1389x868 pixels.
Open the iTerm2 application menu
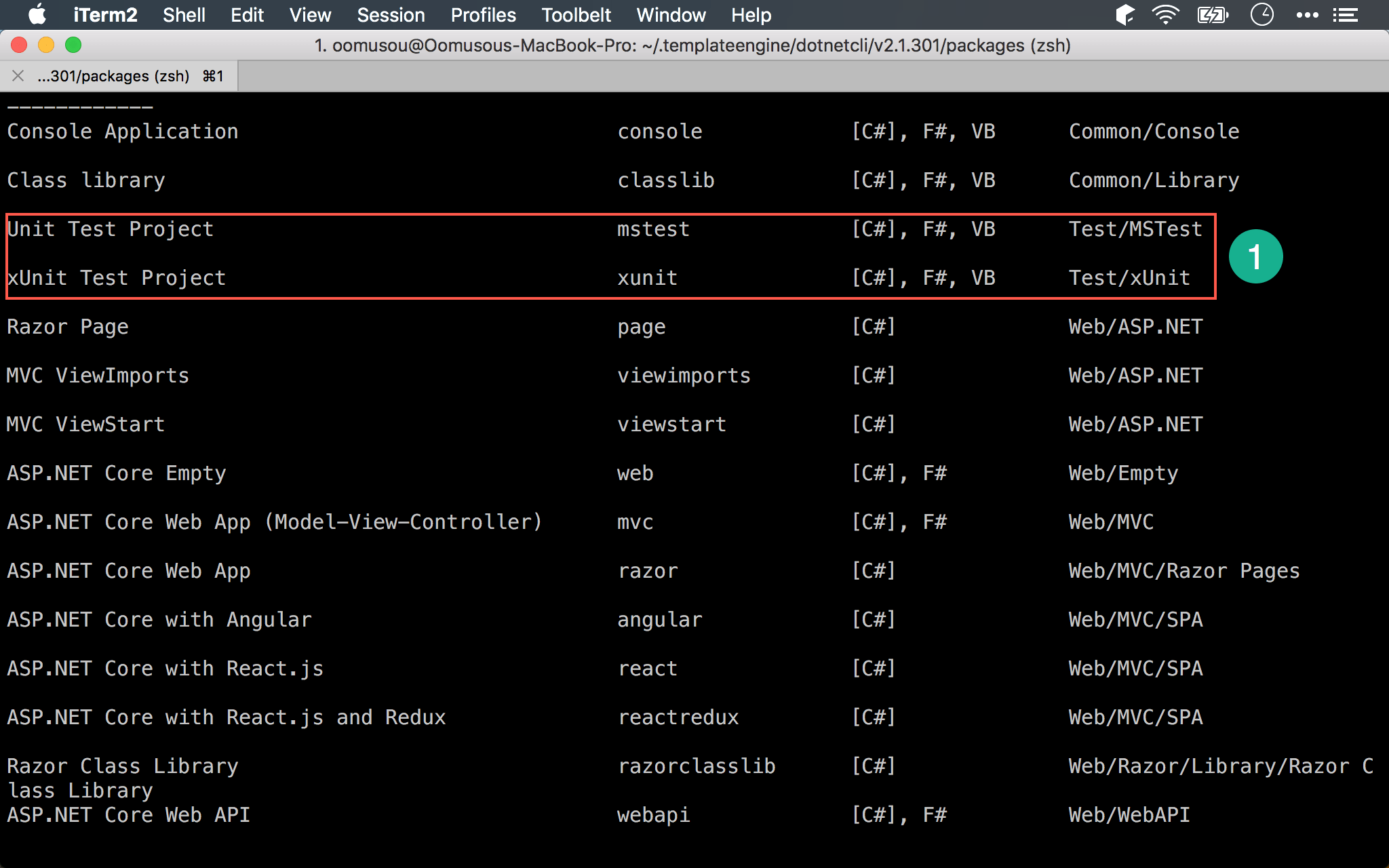pos(105,15)
